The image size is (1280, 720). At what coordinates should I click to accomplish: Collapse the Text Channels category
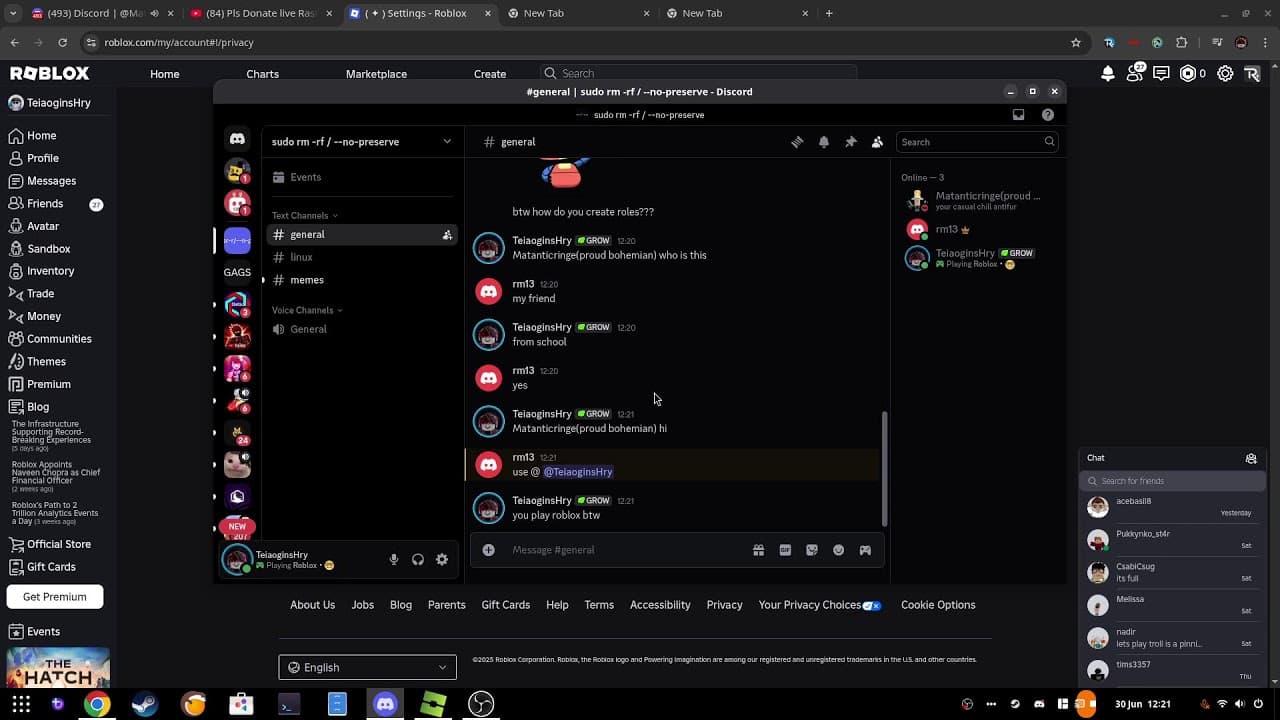305,216
